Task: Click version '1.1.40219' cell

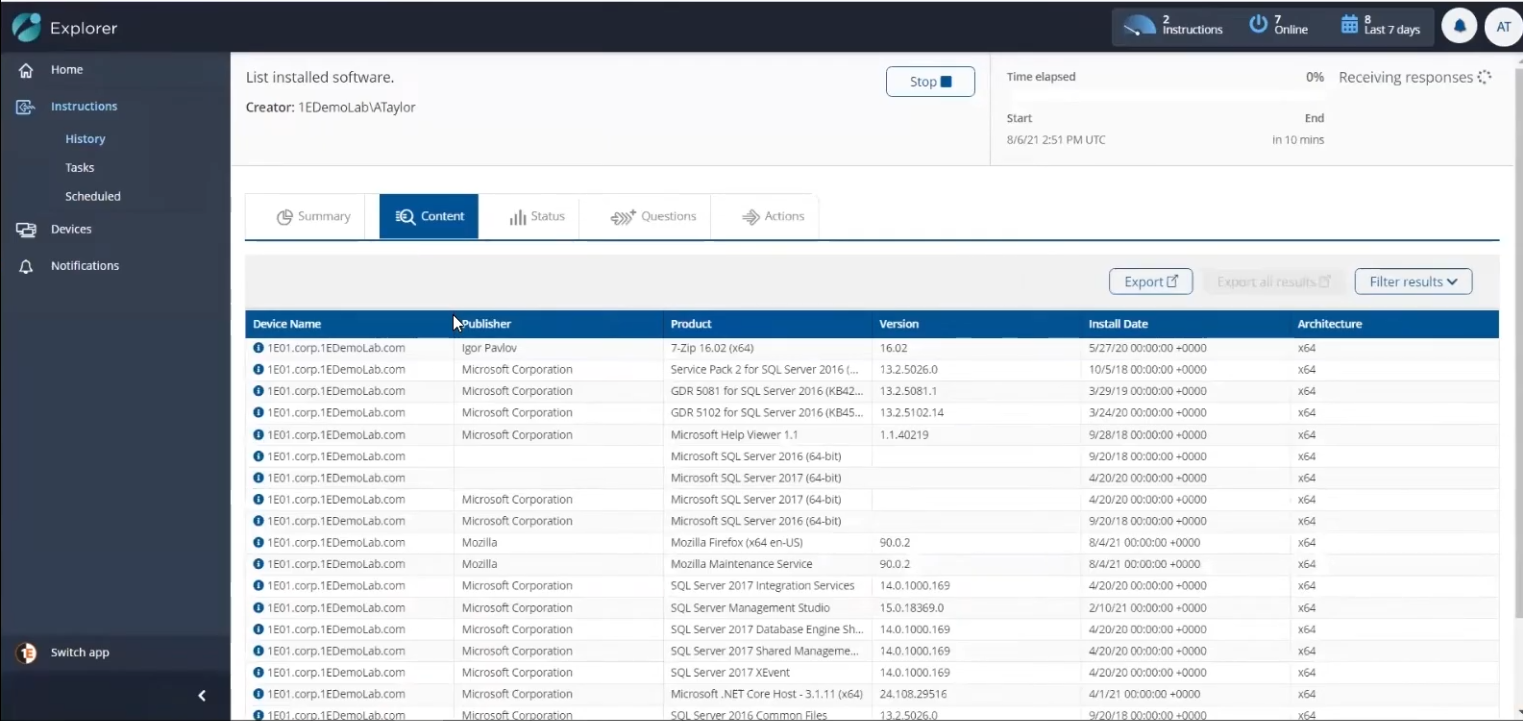Action: 904,435
